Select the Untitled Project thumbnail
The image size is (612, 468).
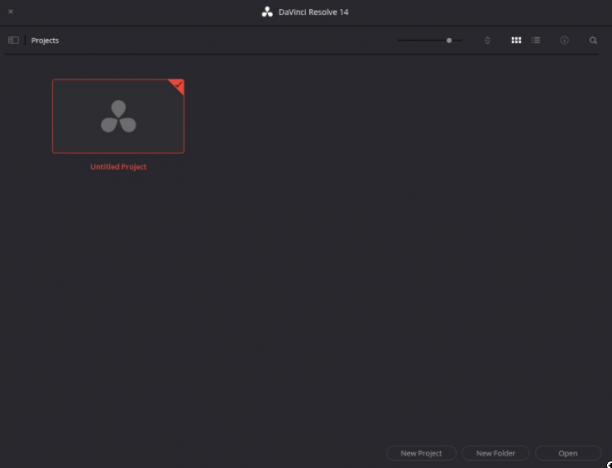click(x=118, y=116)
